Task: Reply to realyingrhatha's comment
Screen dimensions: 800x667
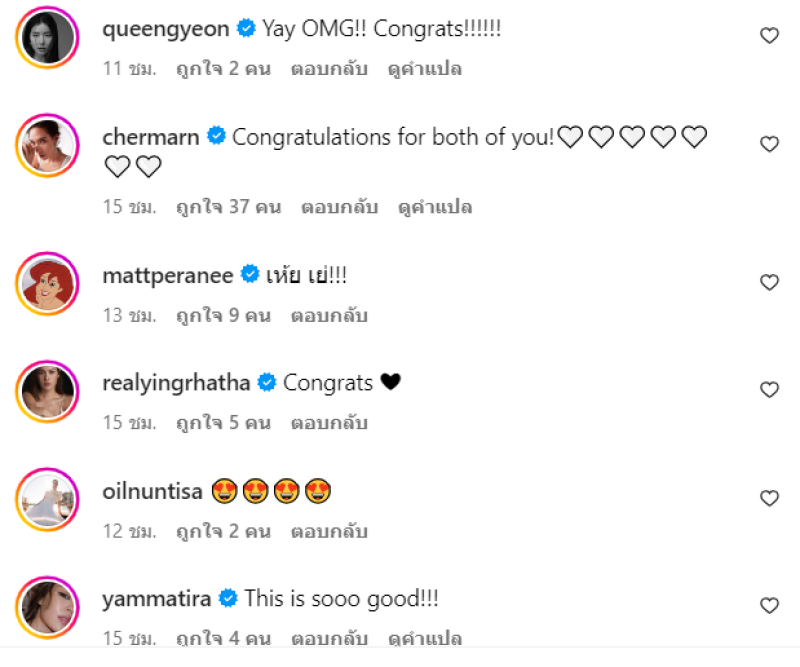Action: (x=329, y=423)
